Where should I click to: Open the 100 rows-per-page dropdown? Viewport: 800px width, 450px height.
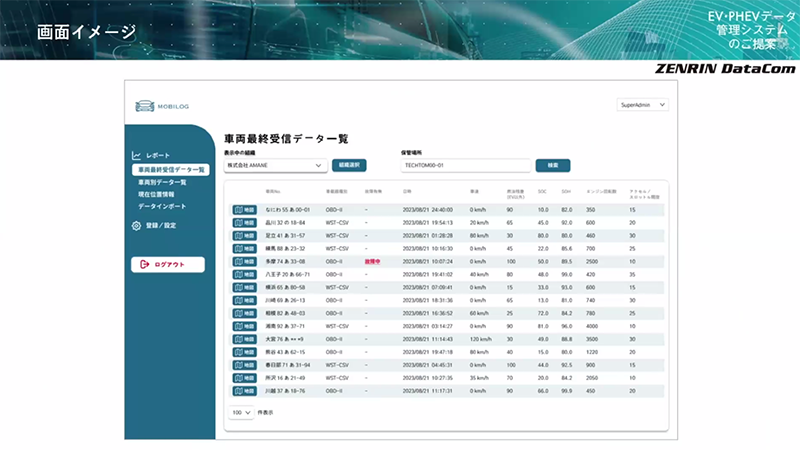(242, 411)
